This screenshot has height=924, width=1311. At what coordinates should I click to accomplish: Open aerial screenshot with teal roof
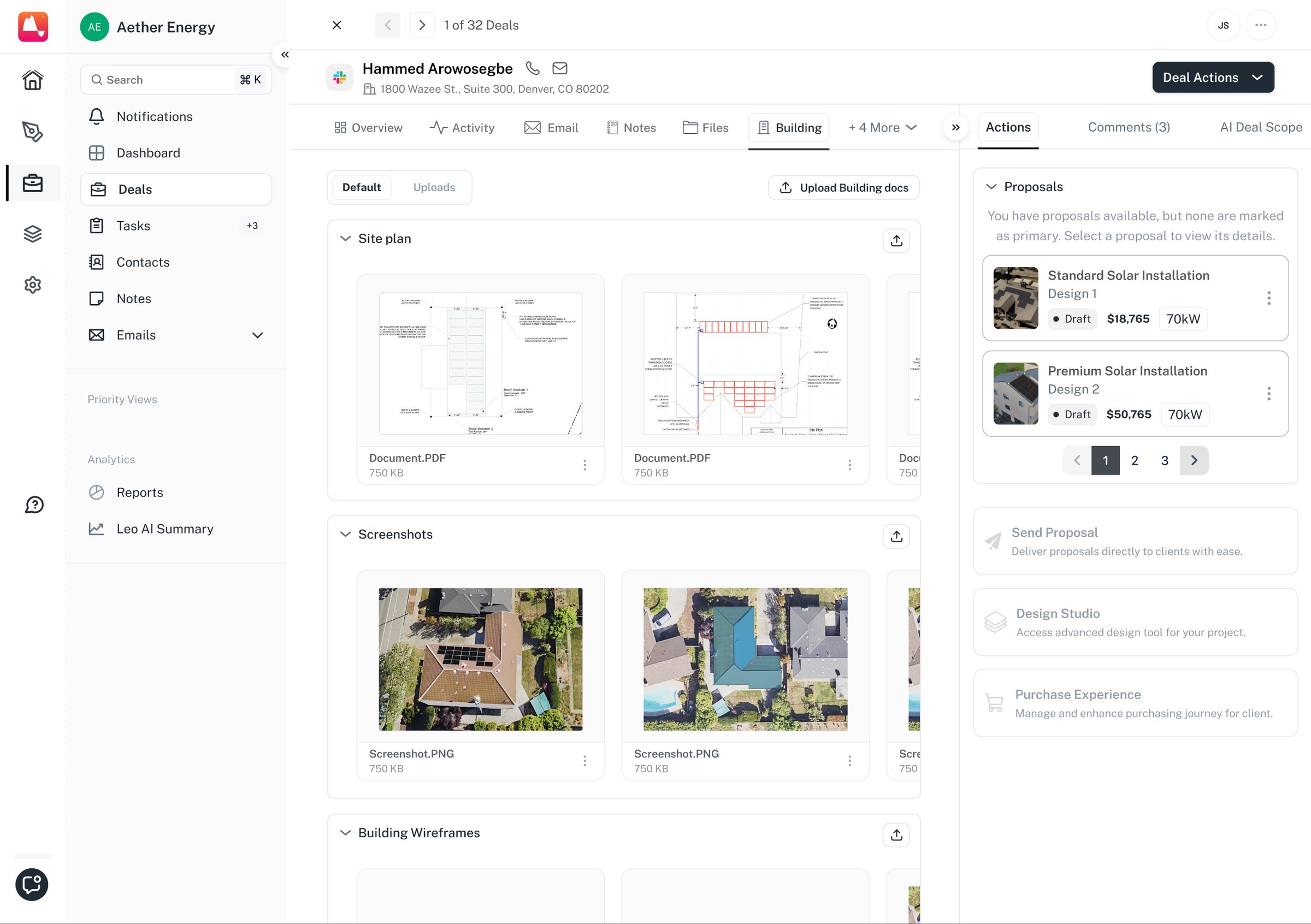745,659
